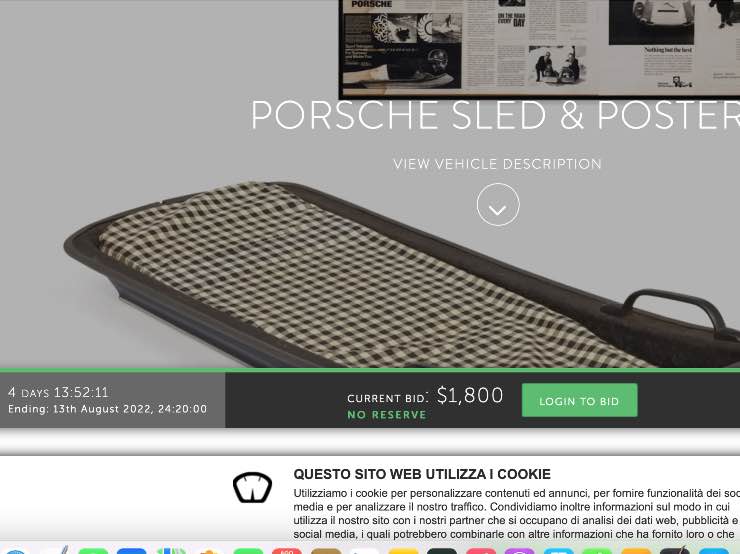Open the Porsche poster image at top

pos(539,47)
